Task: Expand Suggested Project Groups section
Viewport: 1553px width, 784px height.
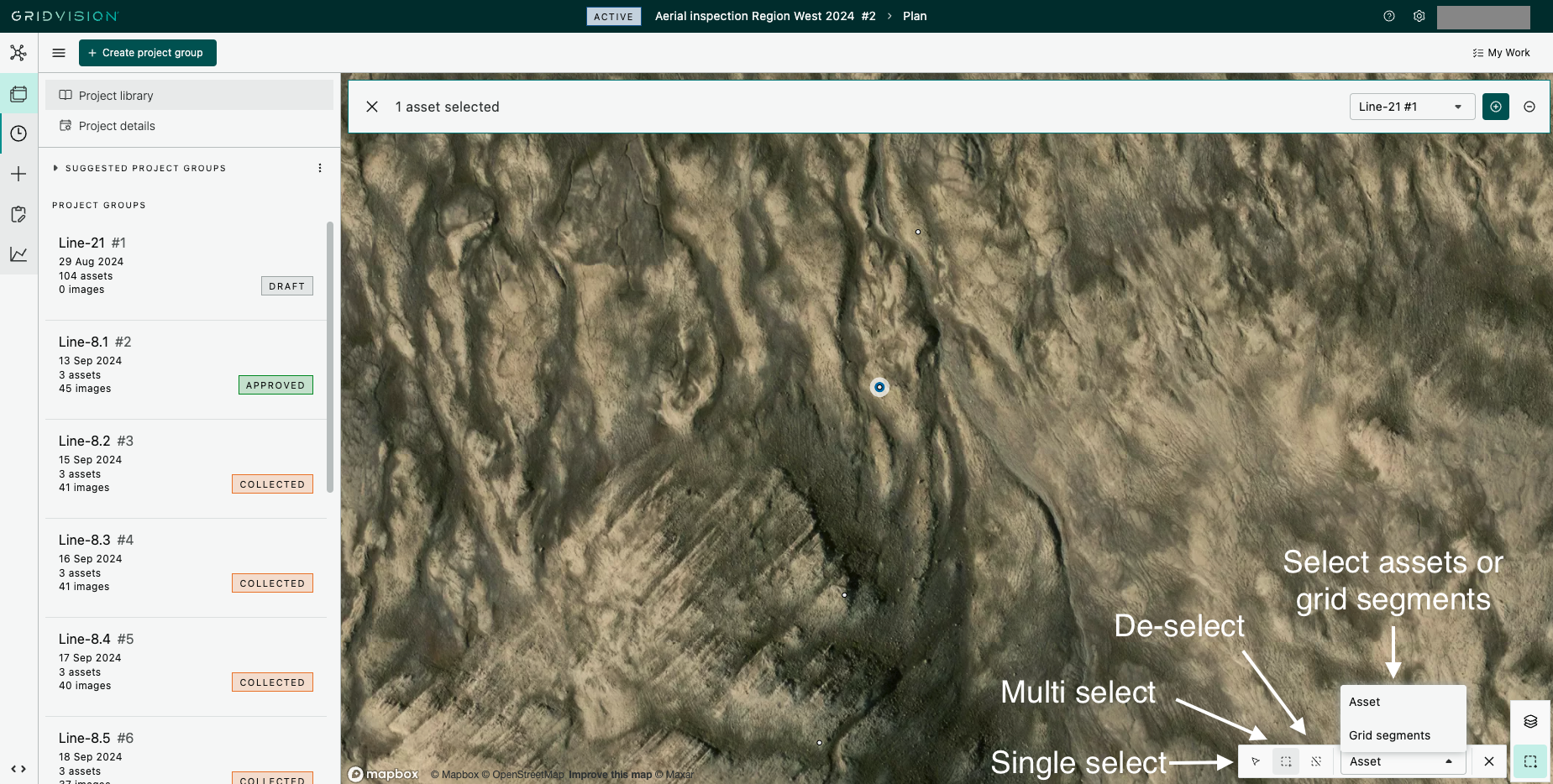Action: pos(55,168)
